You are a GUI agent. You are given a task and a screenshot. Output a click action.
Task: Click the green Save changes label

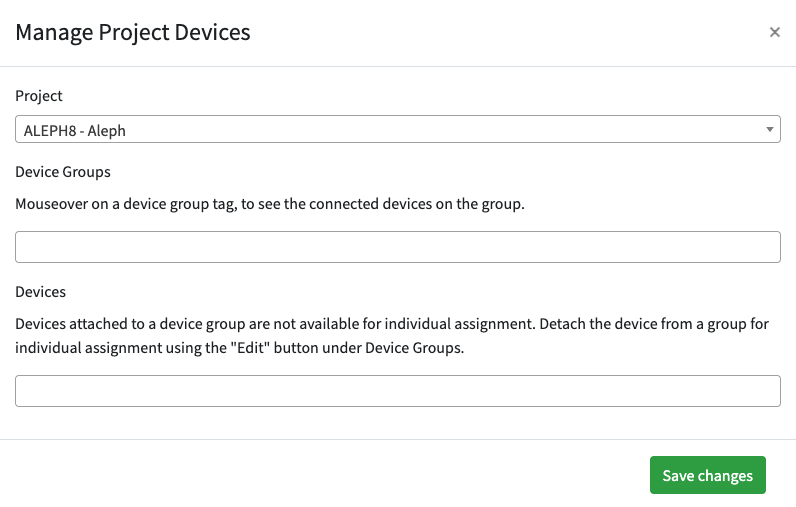tap(707, 476)
